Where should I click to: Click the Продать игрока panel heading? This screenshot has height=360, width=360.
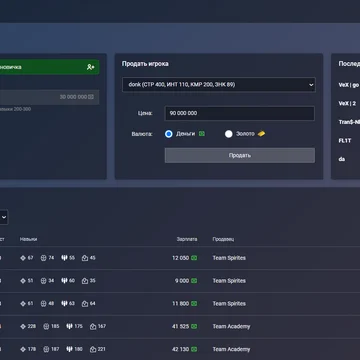pyautogui.click(x=145, y=64)
